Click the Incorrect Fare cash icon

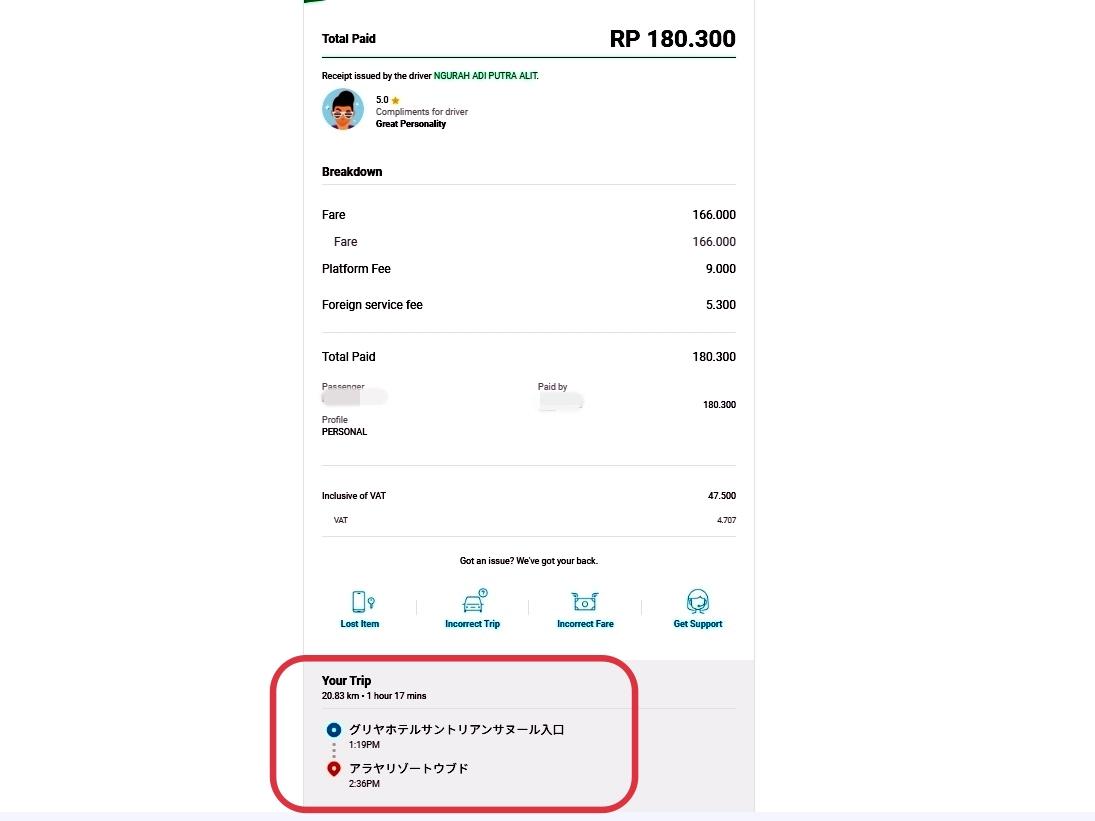[585, 601]
